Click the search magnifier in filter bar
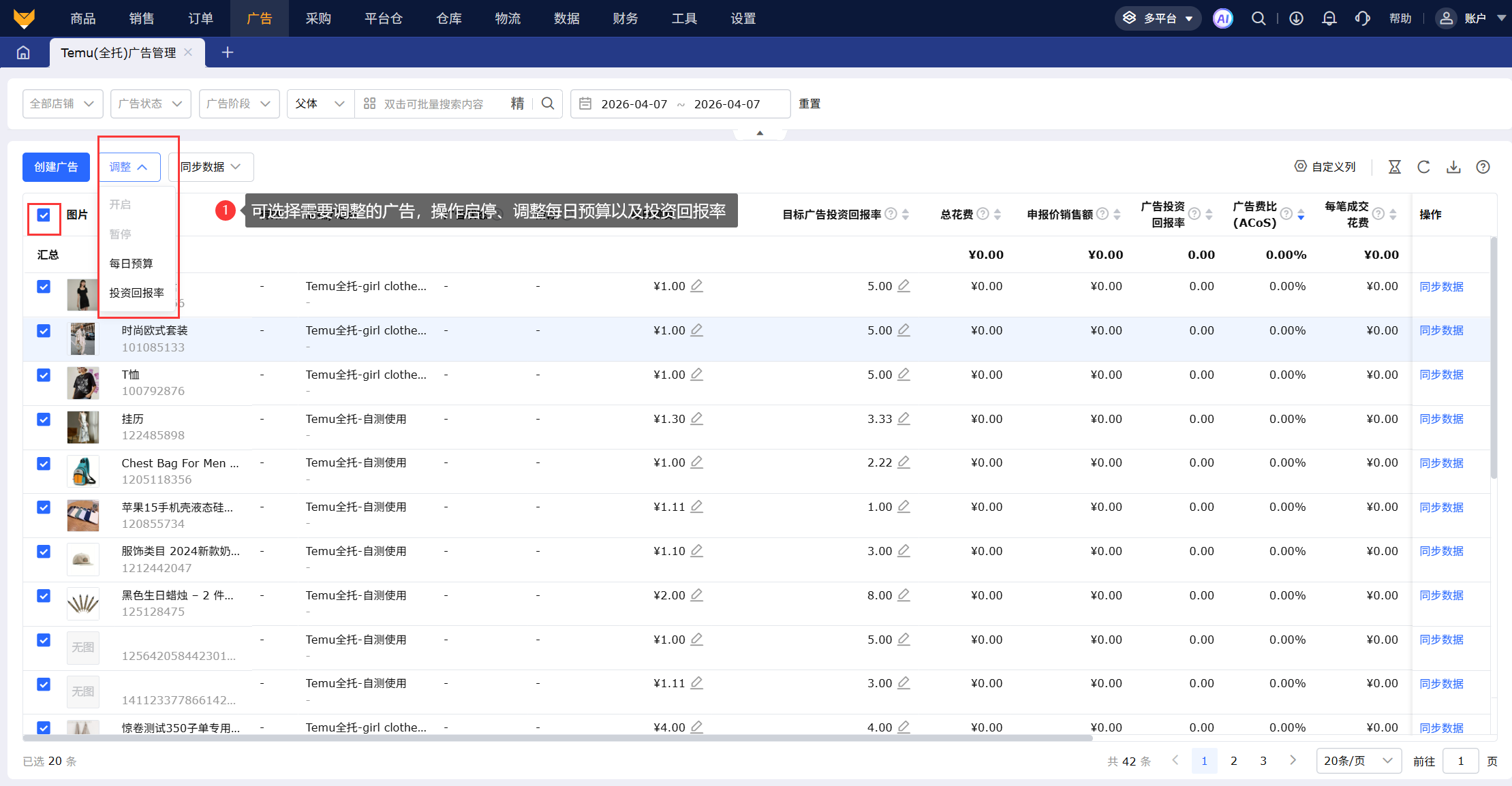 click(548, 104)
